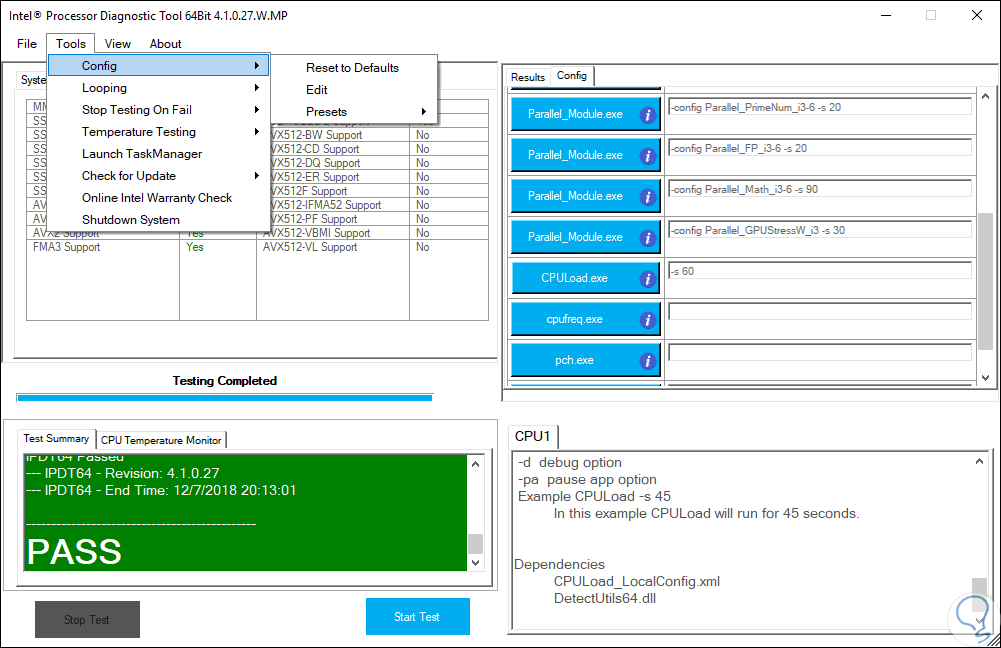Show info icon for CPULoad.exe
Image resolution: width=1001 pixels, height=648 pixels.
647,278
